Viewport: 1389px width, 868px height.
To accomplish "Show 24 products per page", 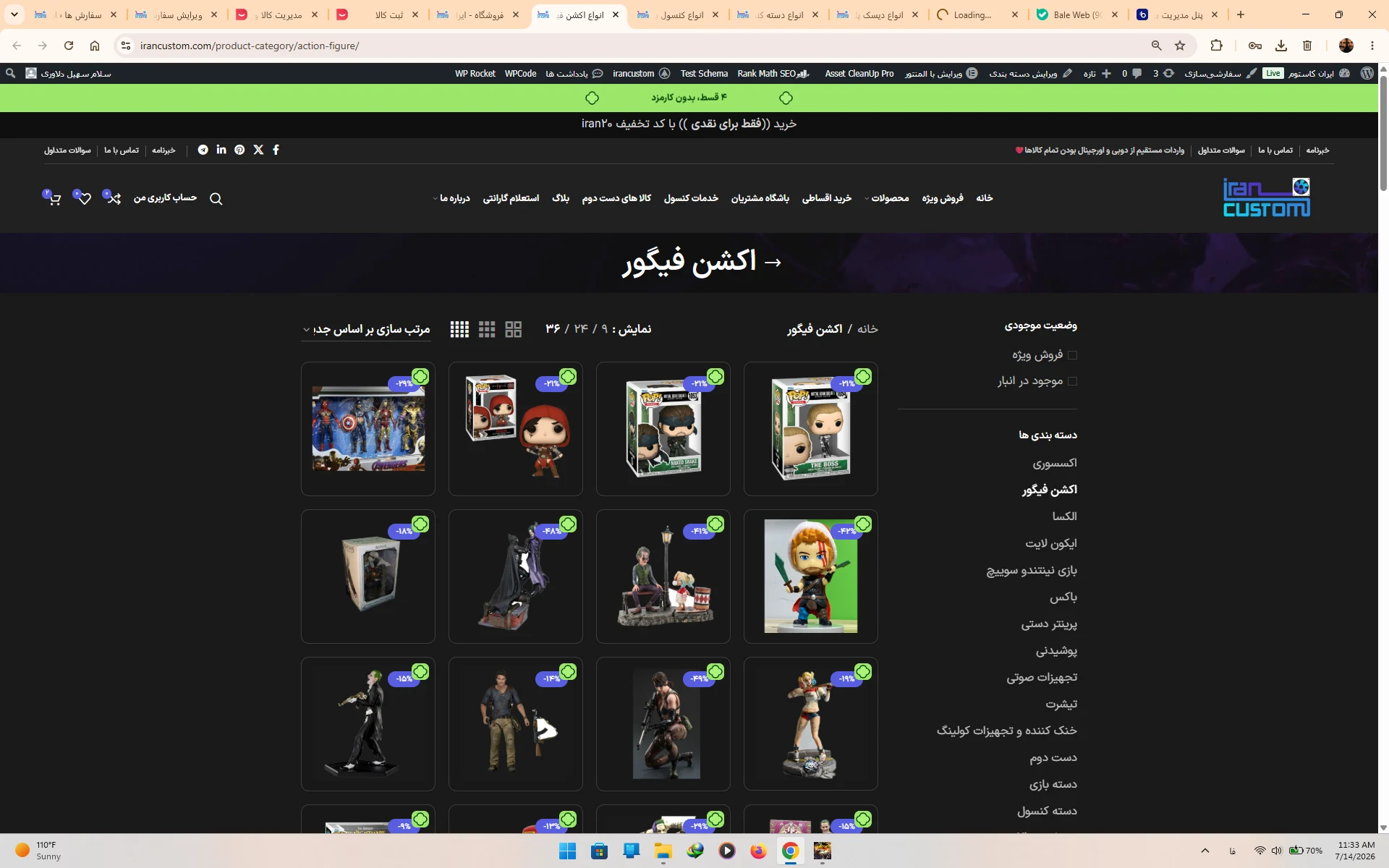I will pos(581,329).
